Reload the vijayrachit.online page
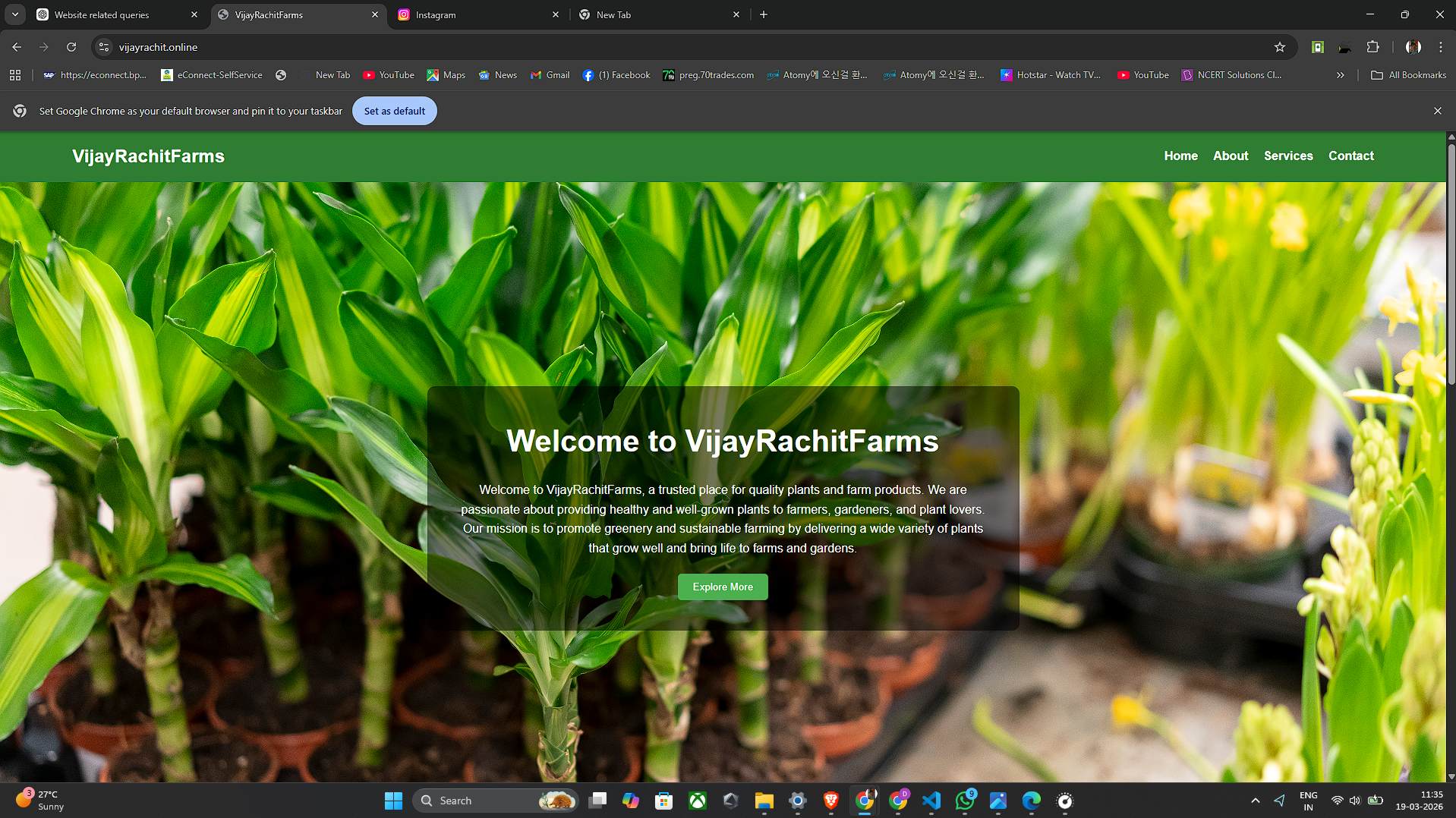This screenshot has height=818, width=1456. 71,47
